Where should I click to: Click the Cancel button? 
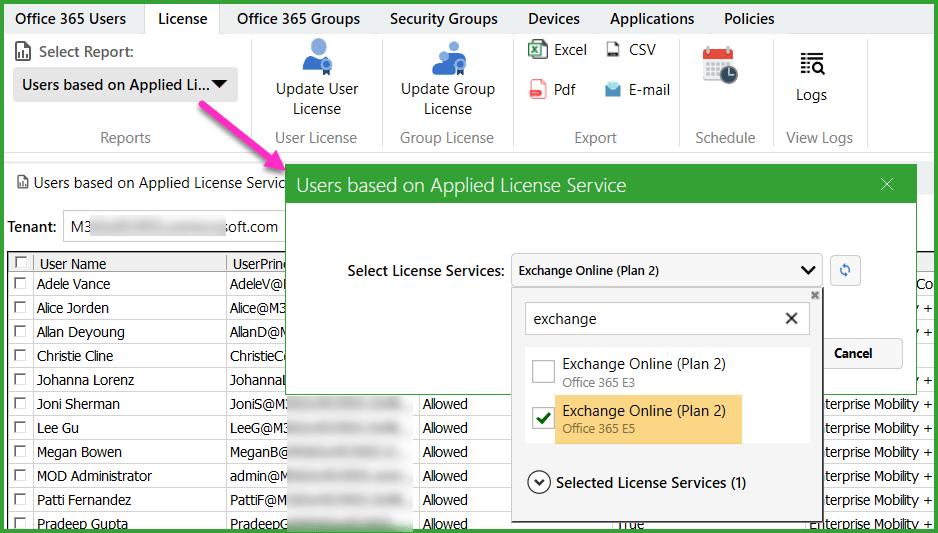(x=854, y=353)
